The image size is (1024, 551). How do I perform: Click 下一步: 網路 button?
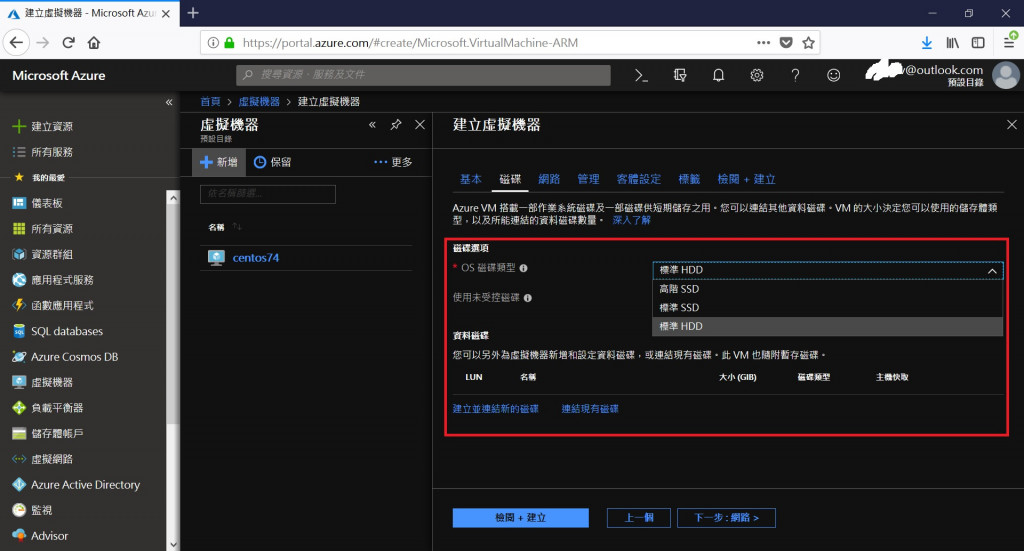point(726,518)
